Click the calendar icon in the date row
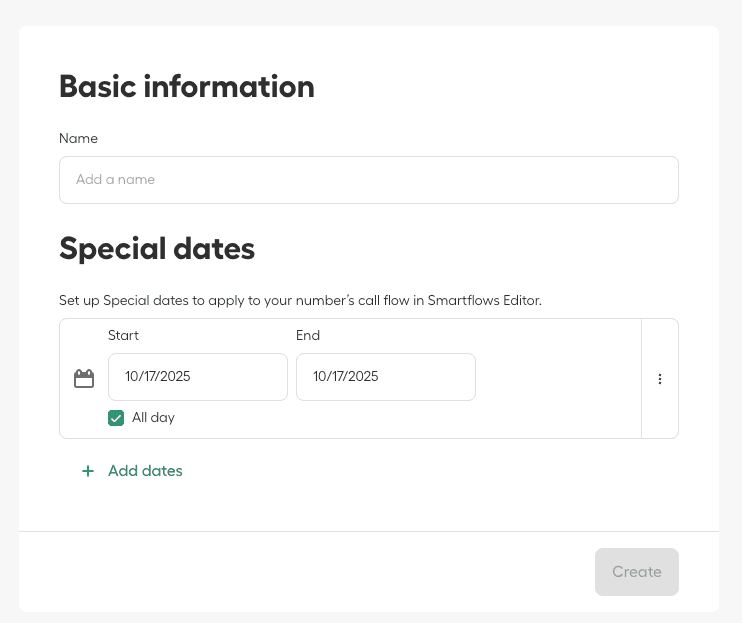742x623 pixels. tap(84, 379)
